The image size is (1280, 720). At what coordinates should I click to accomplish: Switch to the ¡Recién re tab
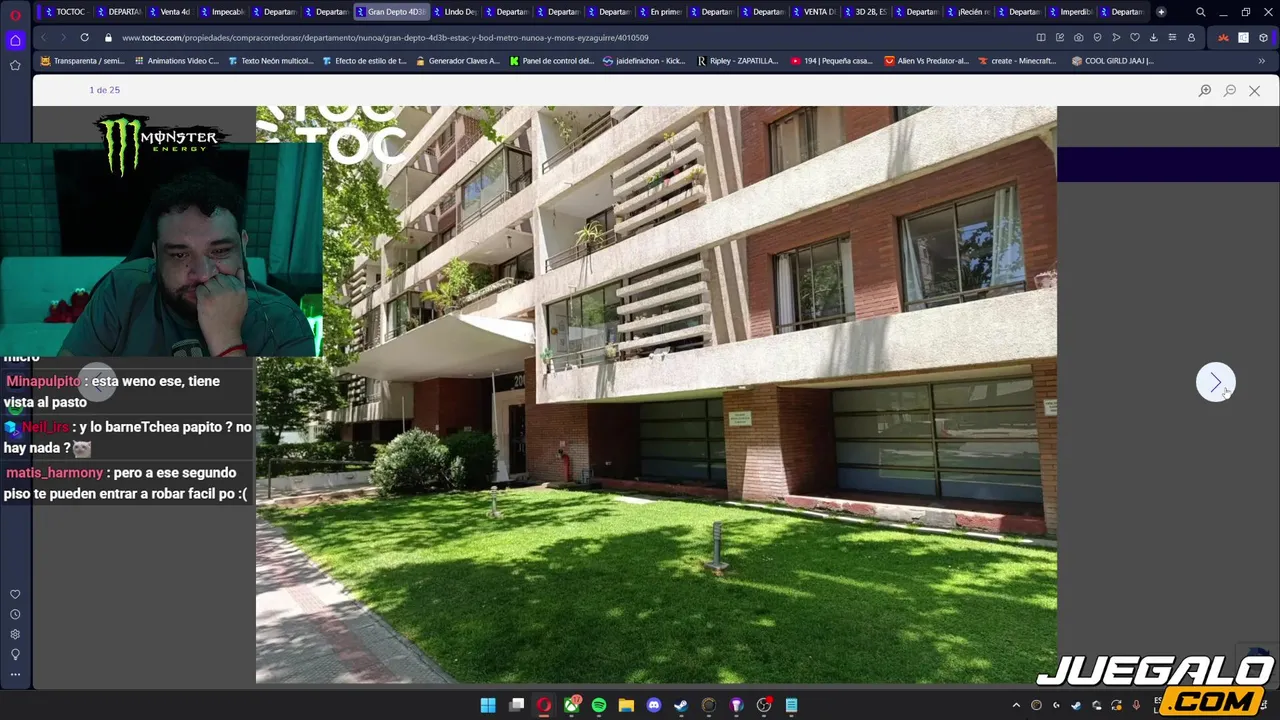(968, 12)
